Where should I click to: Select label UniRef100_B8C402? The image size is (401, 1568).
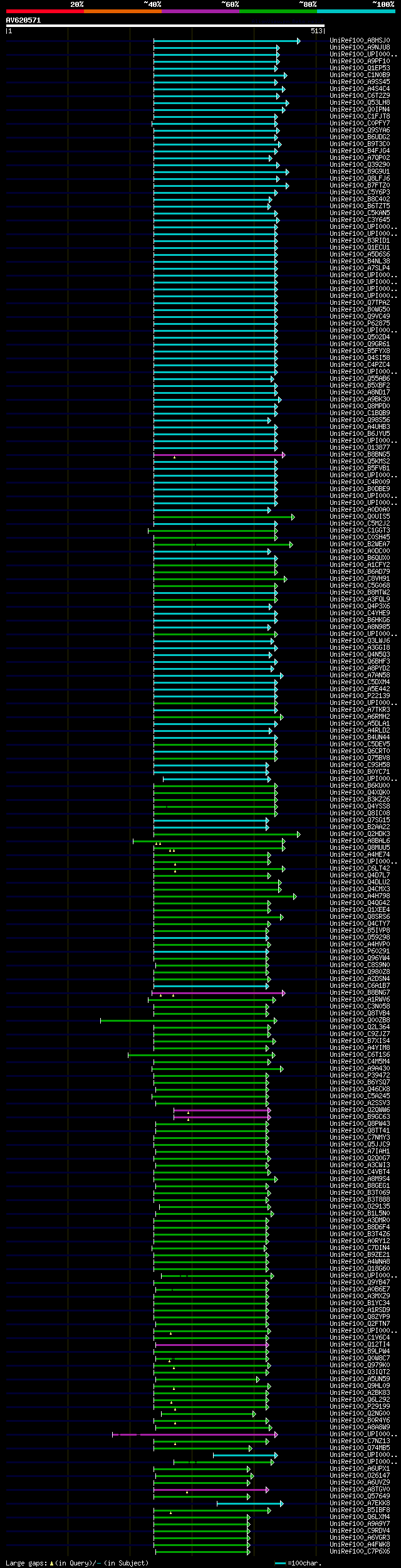pyautogui.click(x=360, y=199)
